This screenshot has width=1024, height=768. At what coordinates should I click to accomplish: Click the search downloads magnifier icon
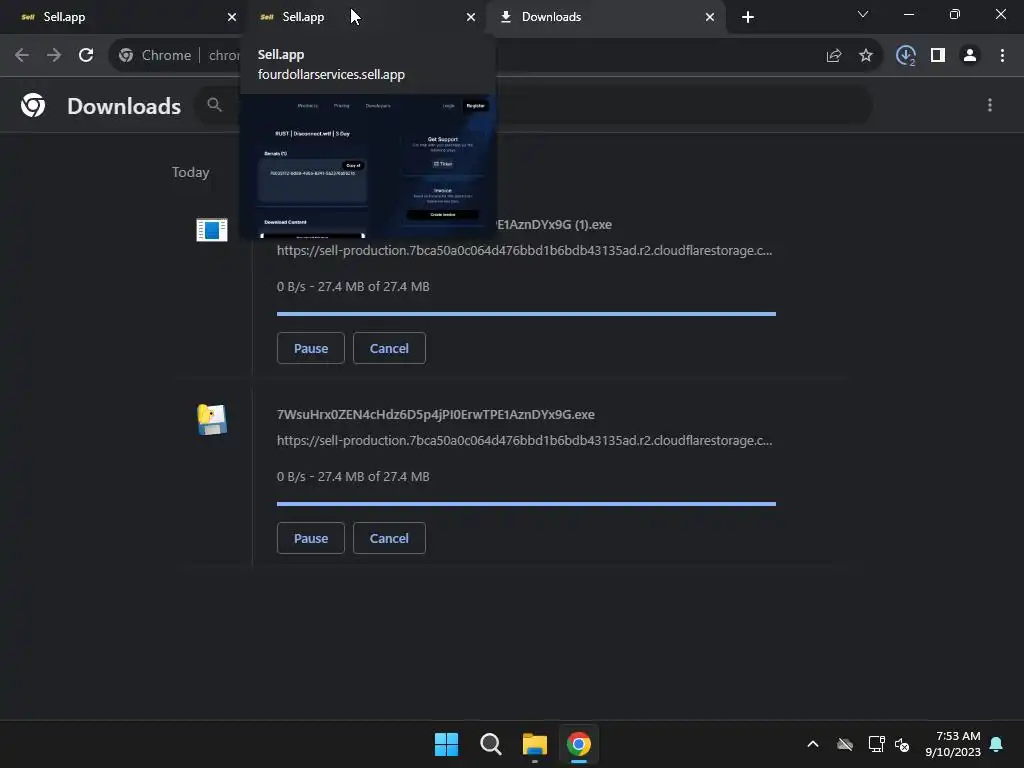(214, 104)
